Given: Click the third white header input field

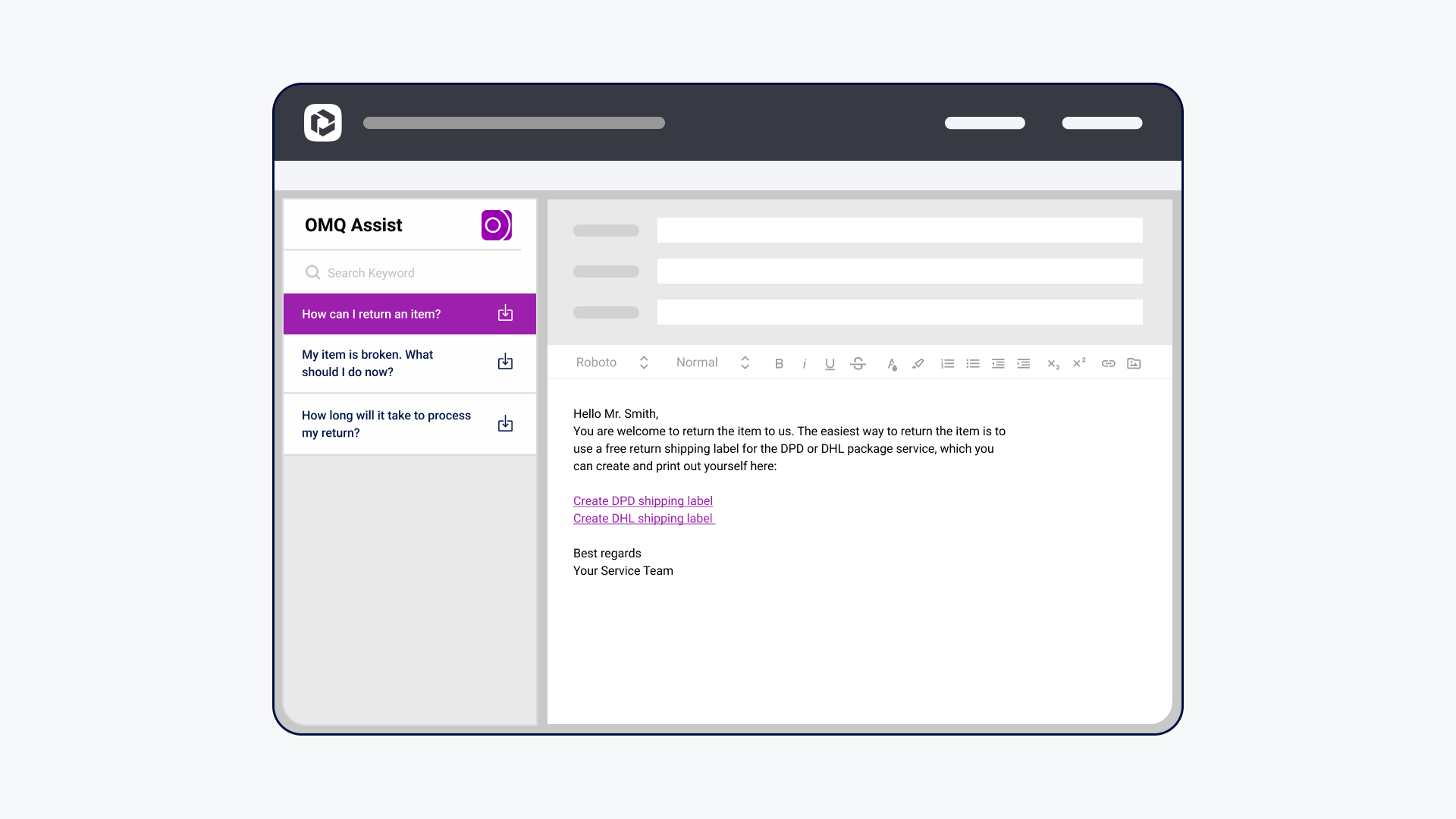Looking at the screenshot, I should (x=899, y=312).
